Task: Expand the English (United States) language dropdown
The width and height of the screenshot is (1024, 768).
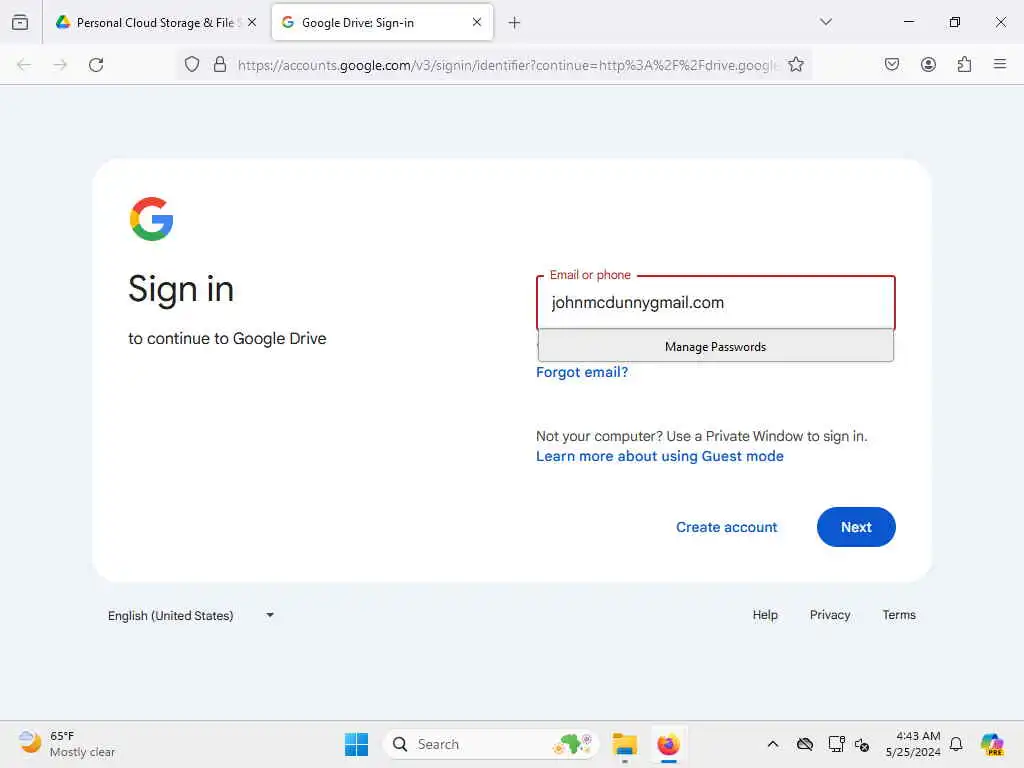Action: click(x=190, y=615)
